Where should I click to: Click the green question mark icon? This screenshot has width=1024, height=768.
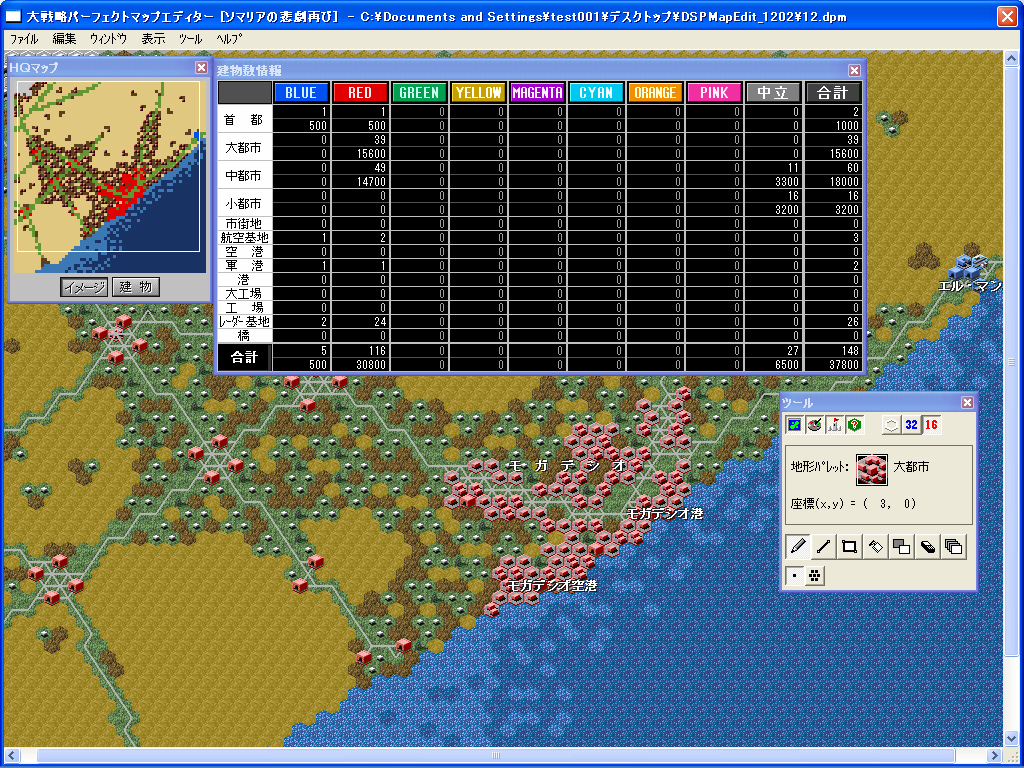[855, 424]
